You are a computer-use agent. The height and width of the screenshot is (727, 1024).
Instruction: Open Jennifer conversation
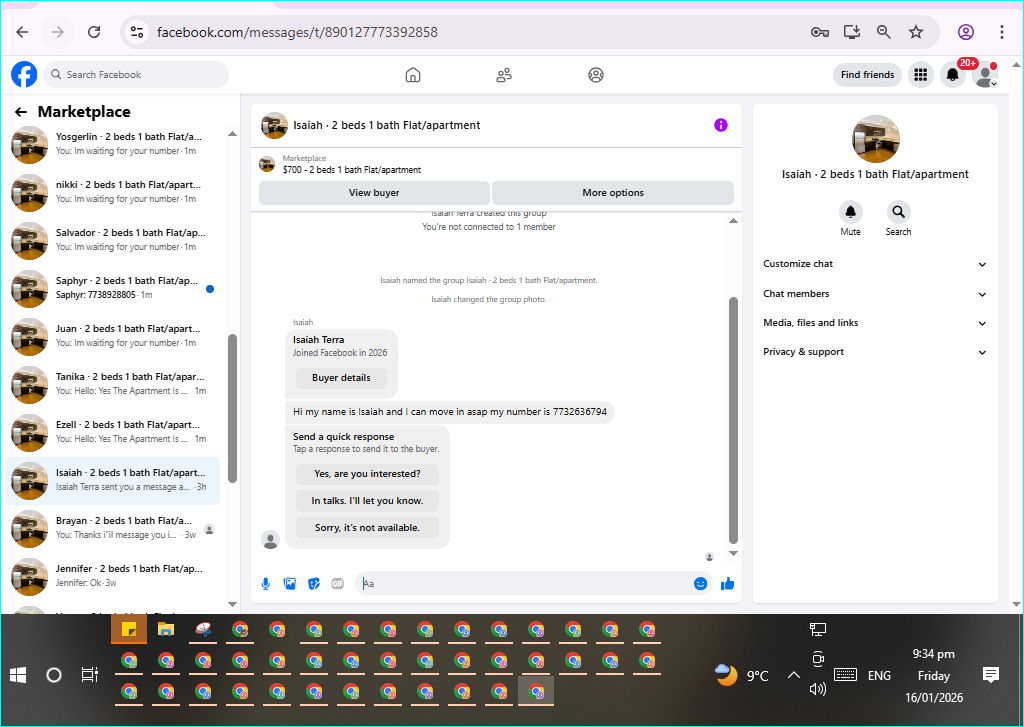[x=112, y=576]
